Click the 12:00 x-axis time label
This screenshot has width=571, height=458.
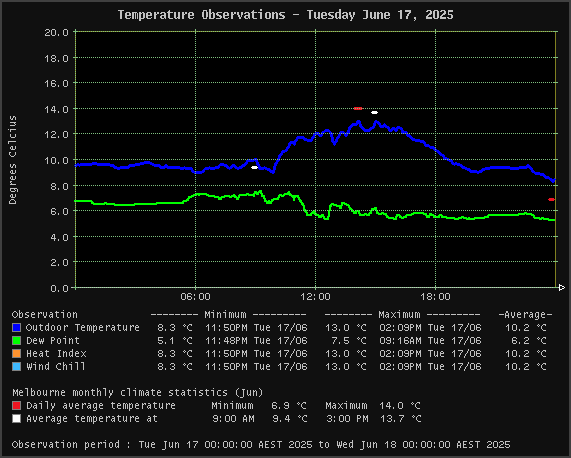[315, 297]
